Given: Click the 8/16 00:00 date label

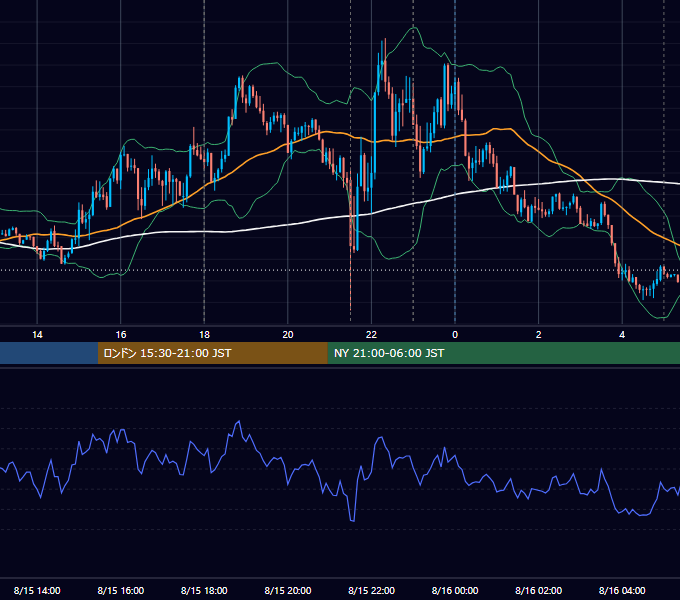Looking at the screenshot, I should [x=455, y=590].
